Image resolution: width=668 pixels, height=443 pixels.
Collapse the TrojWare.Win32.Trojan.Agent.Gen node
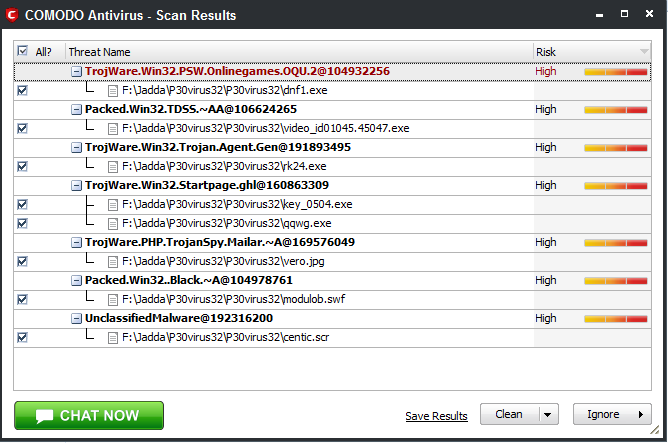tap(76, 148)
